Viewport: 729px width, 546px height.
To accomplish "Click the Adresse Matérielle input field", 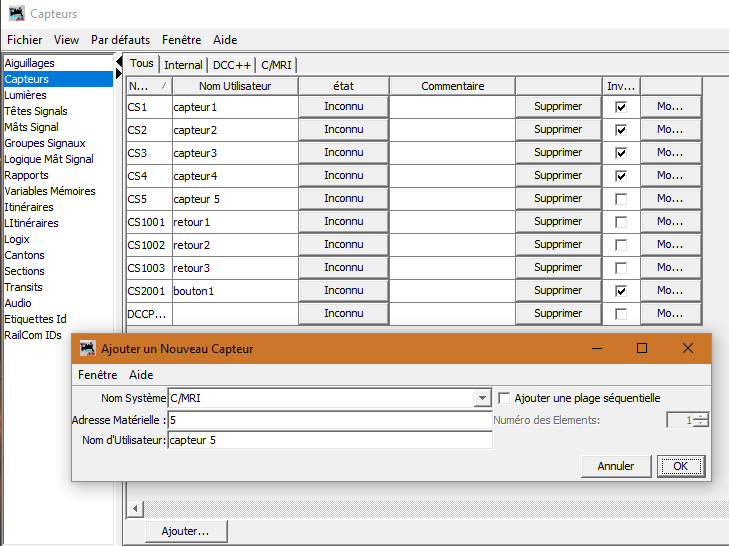I will click(x=330, y=420).
